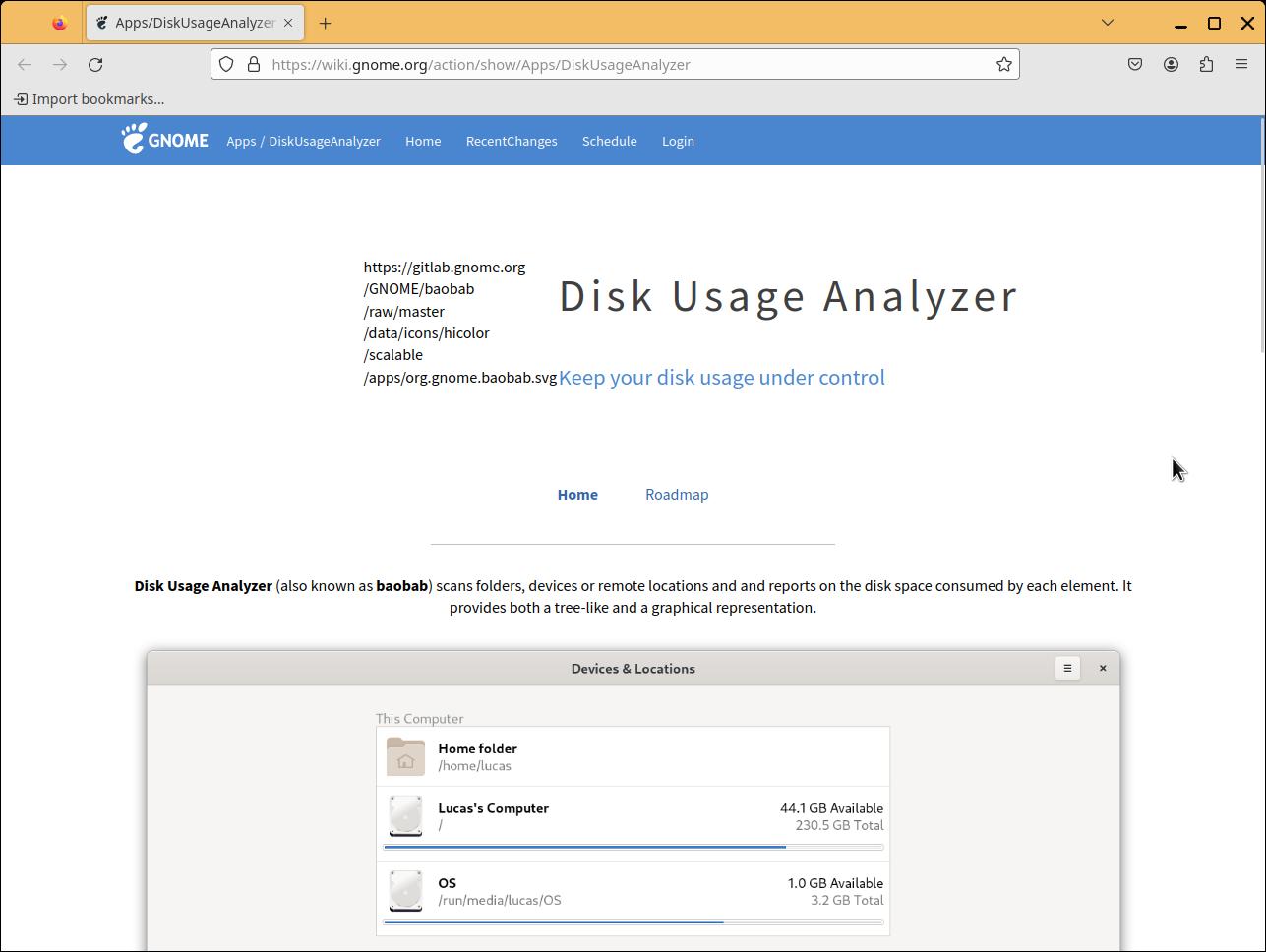The image size is (1266, 952).
Task: Focus the URL address bar
Action: [615, 64]
